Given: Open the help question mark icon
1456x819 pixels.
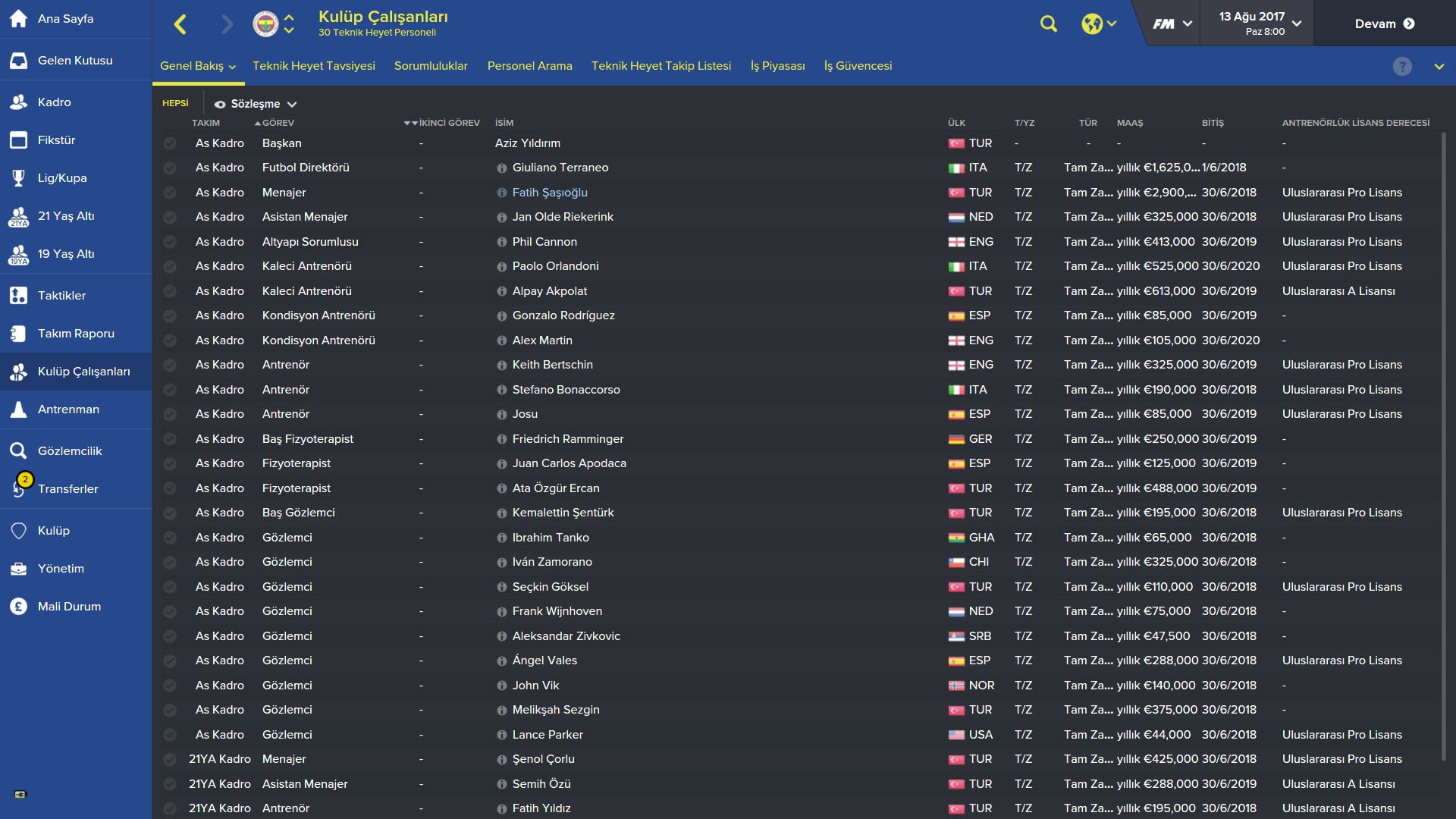Looking at the screenshot, I should (1402, 67).
